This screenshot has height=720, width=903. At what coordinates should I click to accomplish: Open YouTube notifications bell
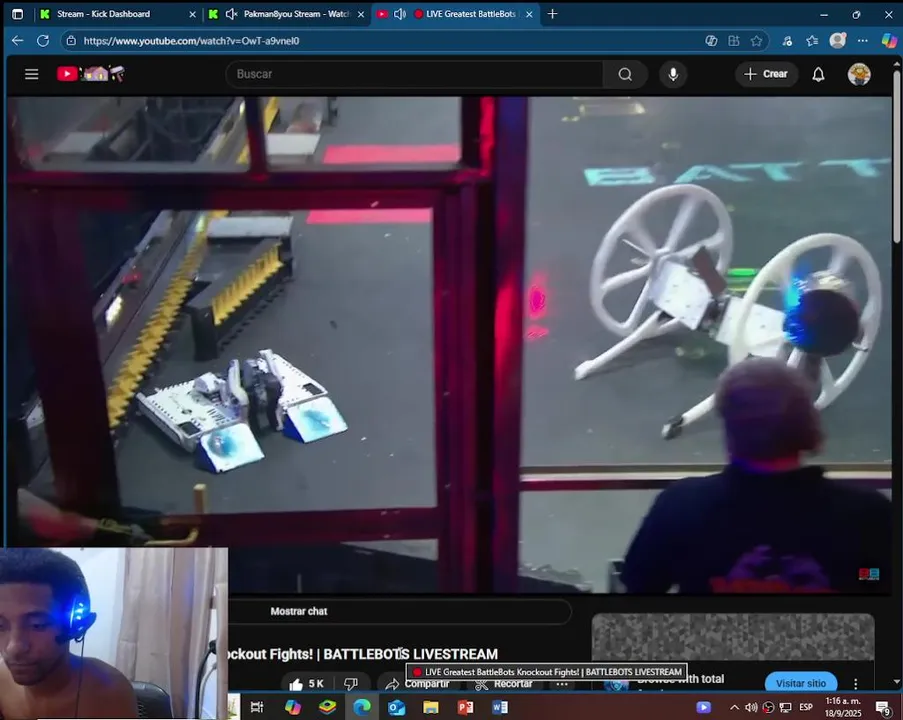click(818, 74)
